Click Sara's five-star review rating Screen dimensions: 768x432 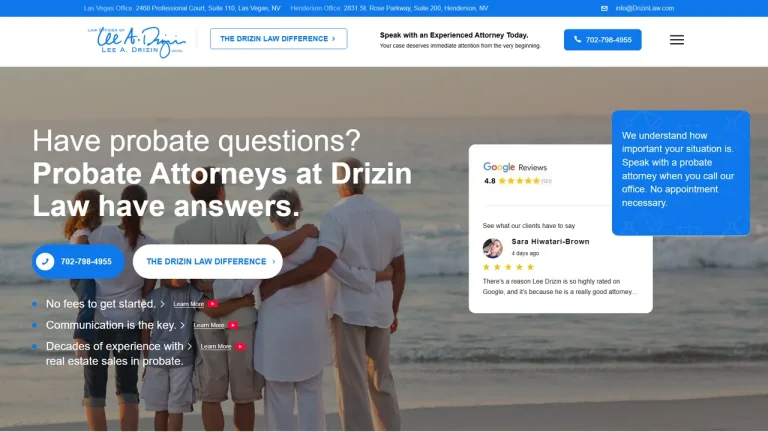pos(508,267)
